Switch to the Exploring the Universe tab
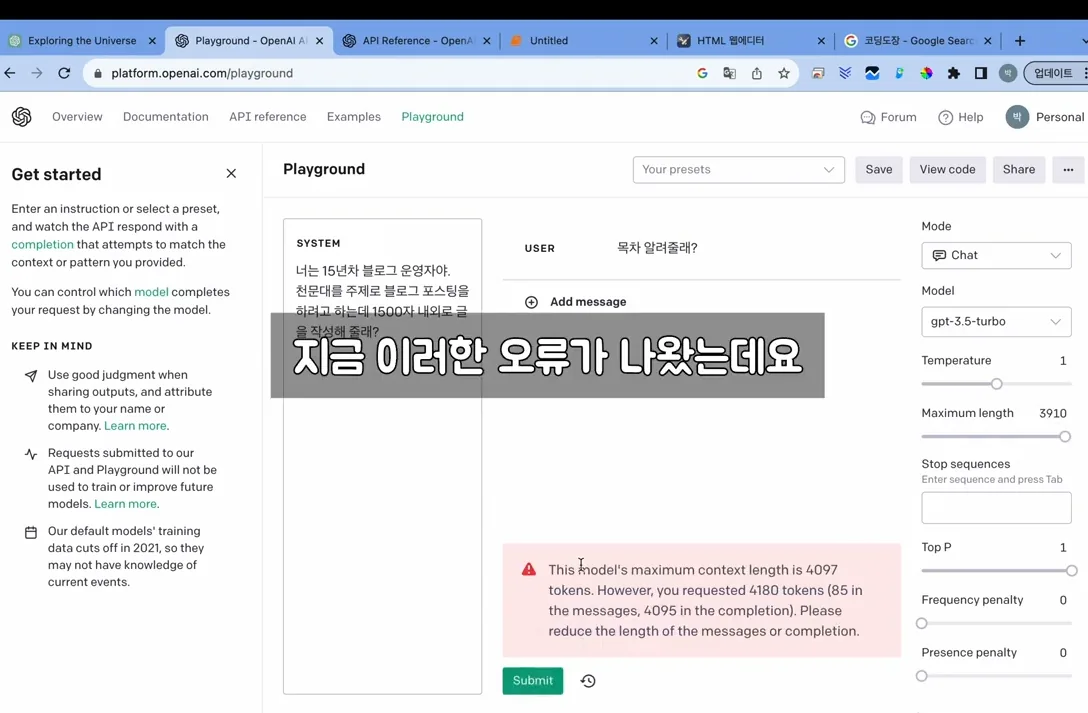Viewport: 1088px width, 713px height. click(82, 41)
